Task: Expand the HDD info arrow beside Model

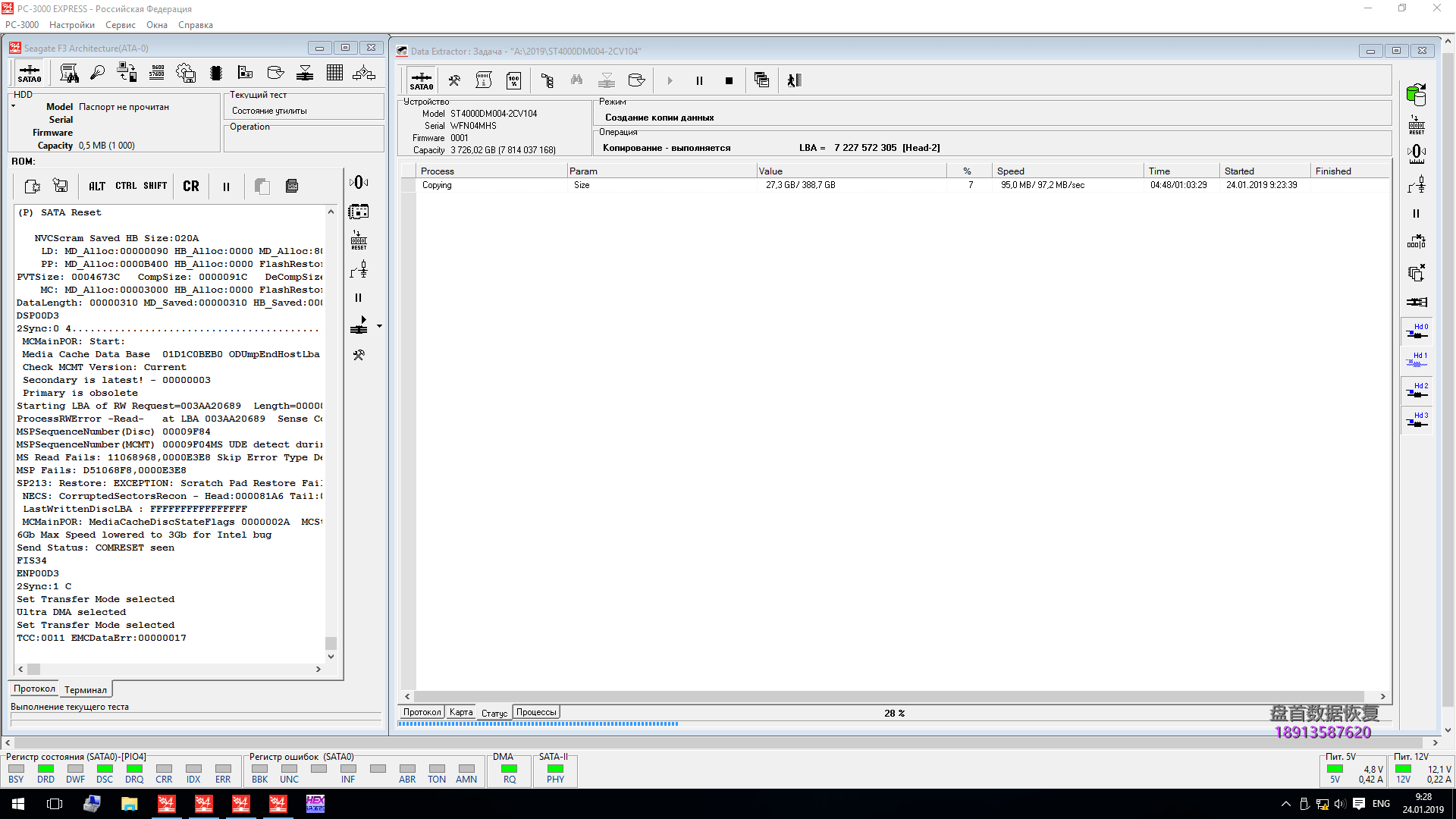Action: 13,106
